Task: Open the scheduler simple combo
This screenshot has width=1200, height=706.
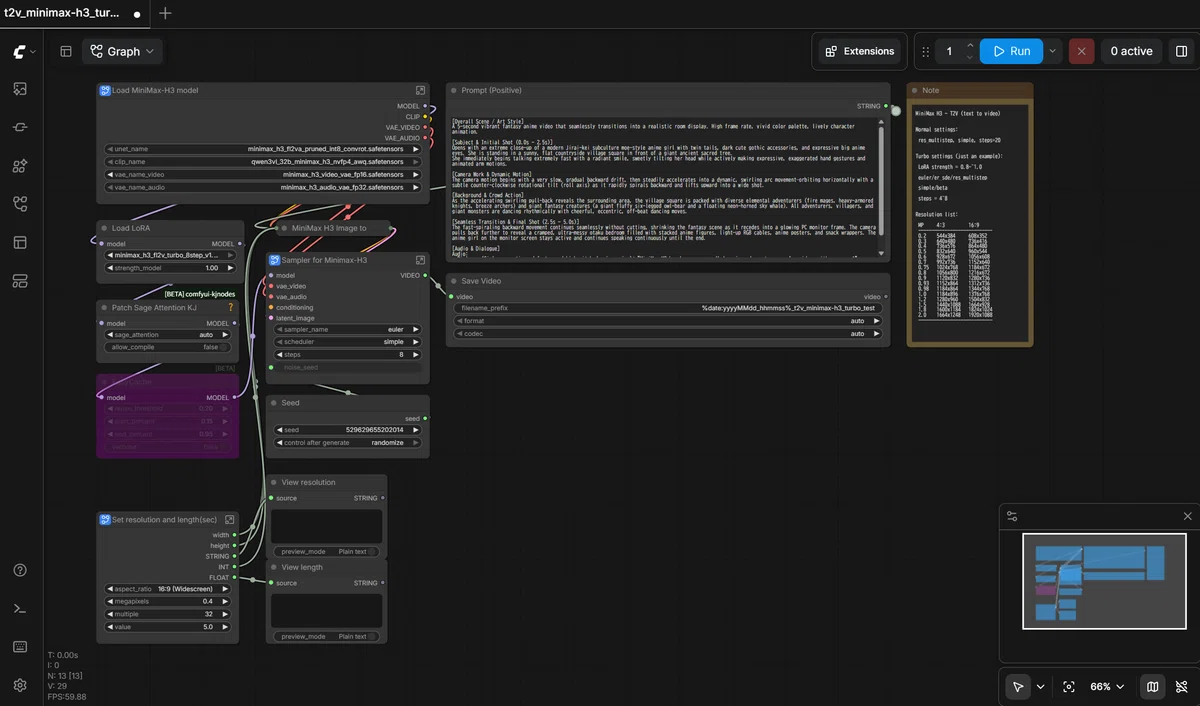Action: pos(346,342)
